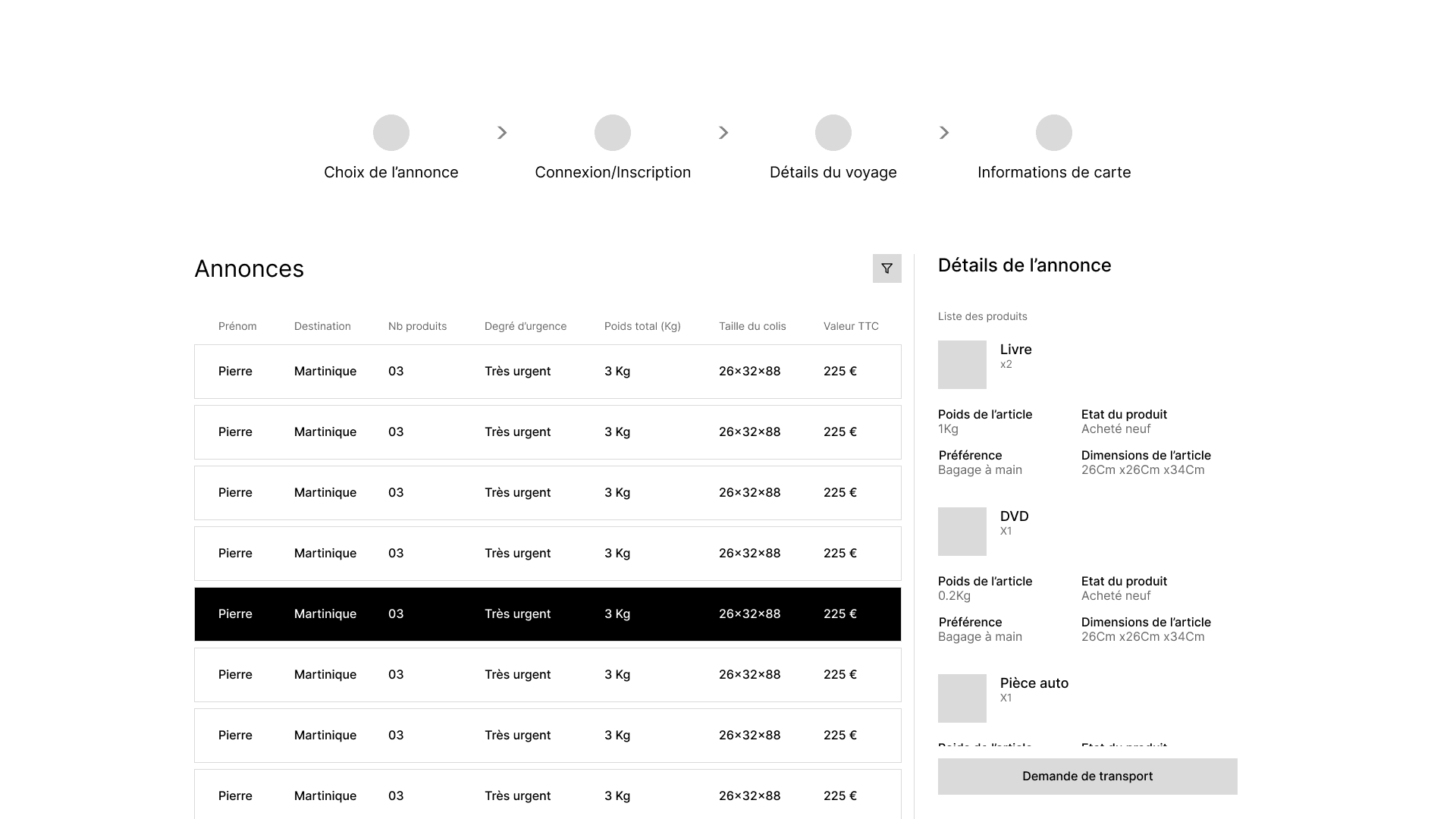The height and width of the screenshot is (819, 1456).
Task: Click the chevron before Détails du voyage
Action: tap(723, 132)
